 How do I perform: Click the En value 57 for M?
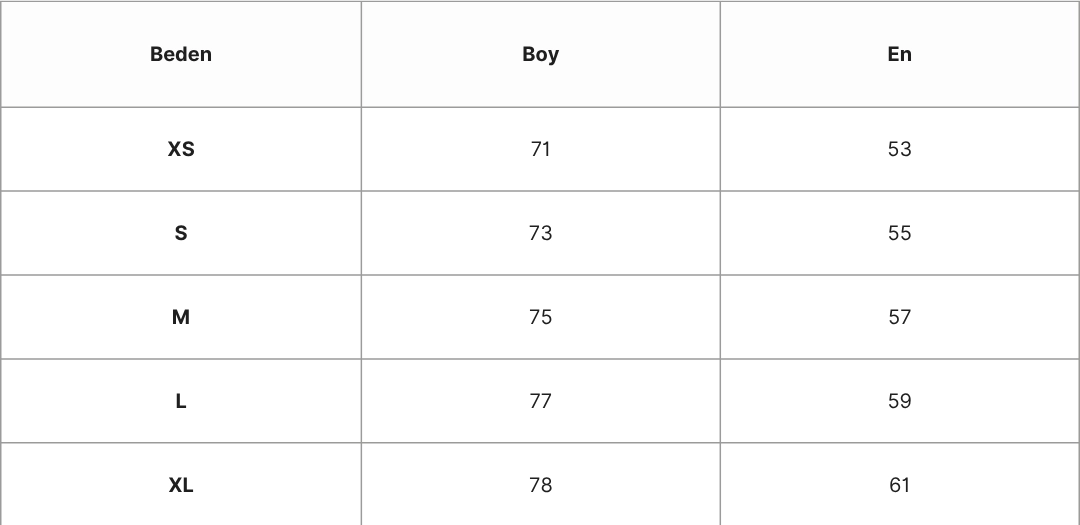point(899,317)
